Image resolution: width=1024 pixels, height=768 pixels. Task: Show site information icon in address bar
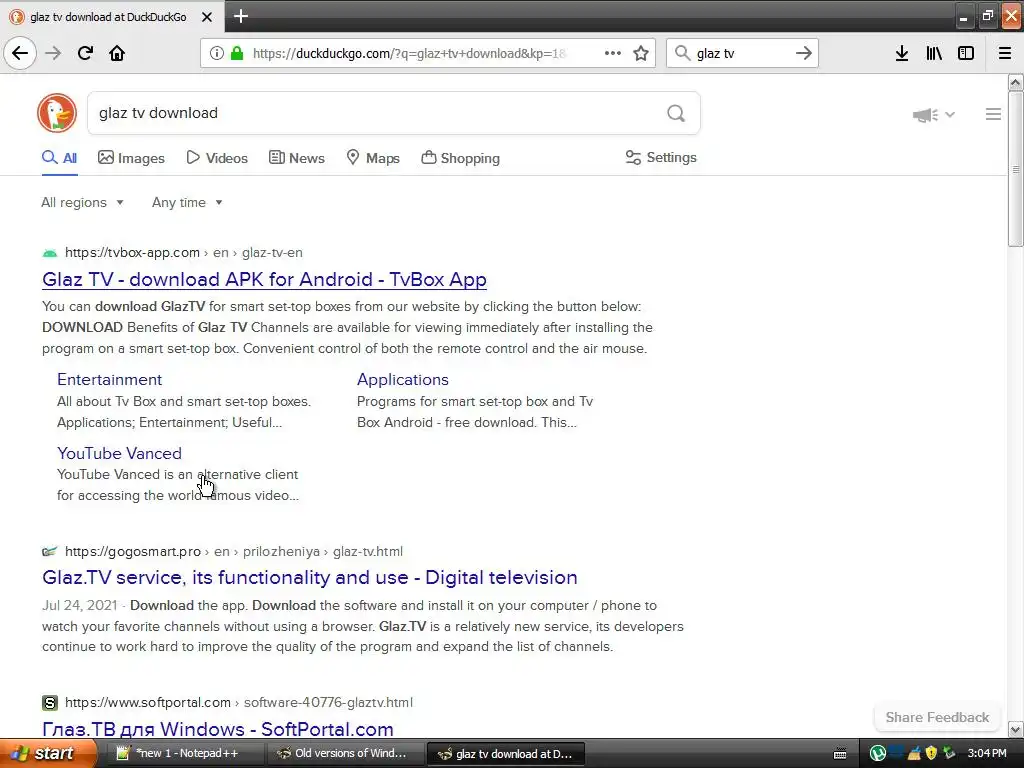pos(217,53)
